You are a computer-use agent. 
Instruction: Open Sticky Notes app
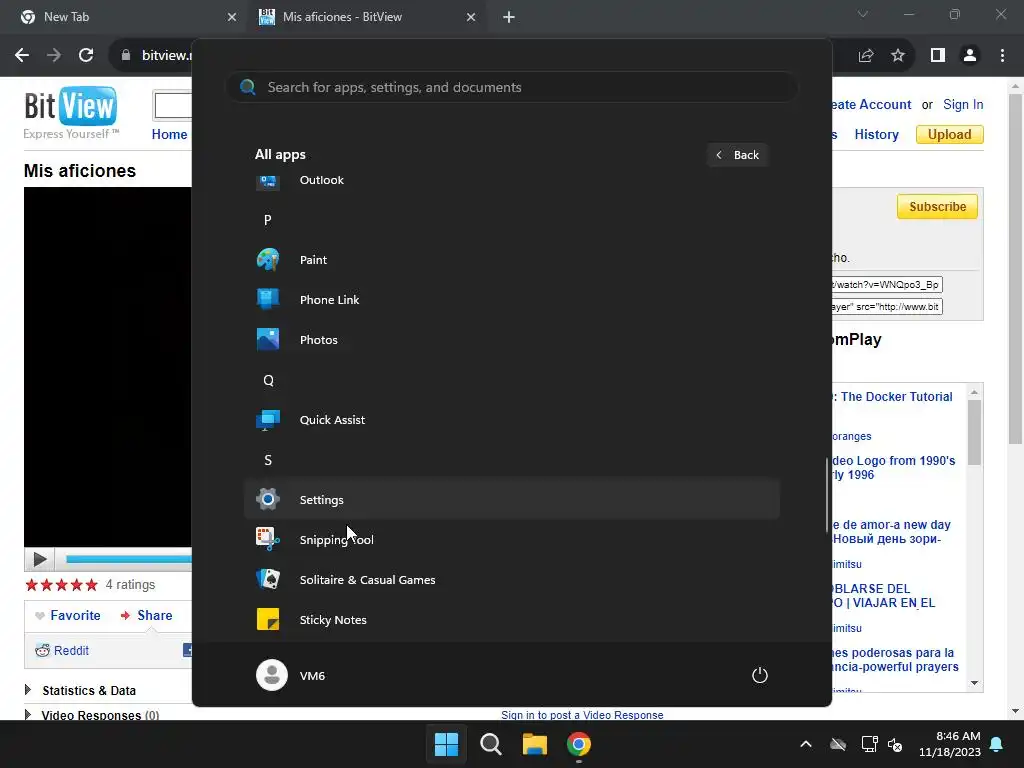click(x=511, y=620)
